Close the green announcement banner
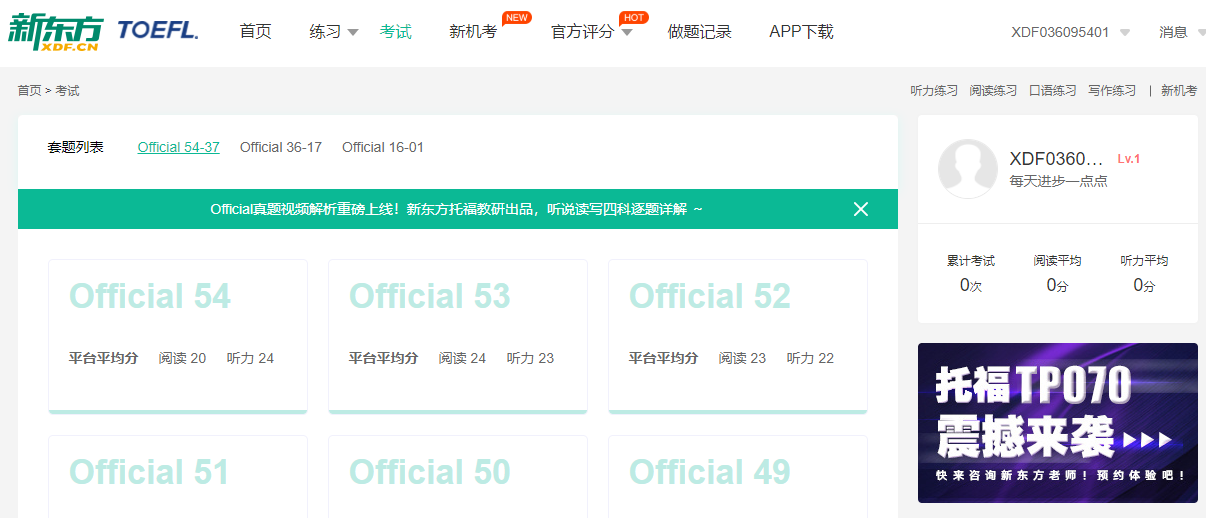 point(860,209)
